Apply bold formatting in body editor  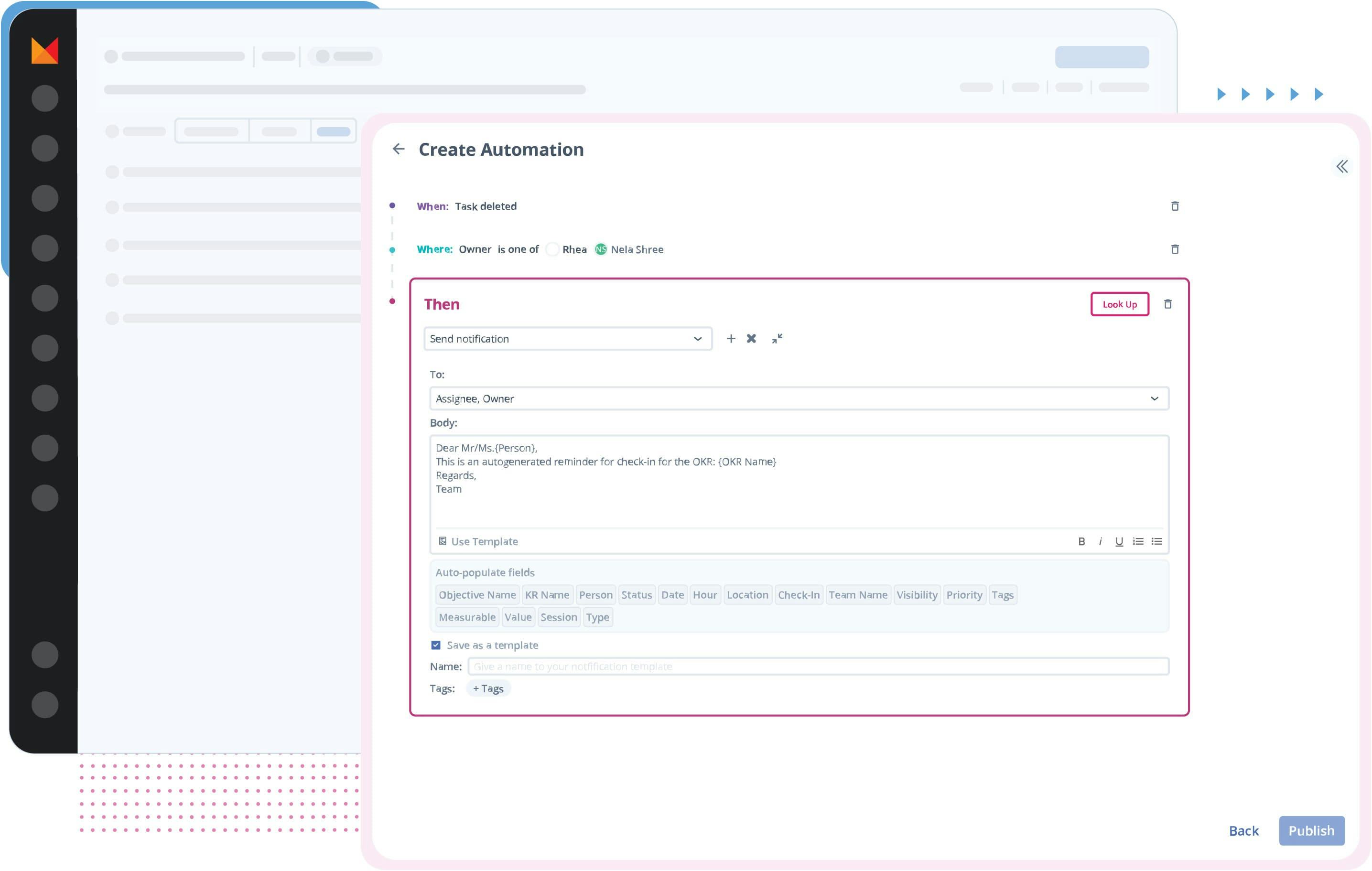tap(1081, 542)
